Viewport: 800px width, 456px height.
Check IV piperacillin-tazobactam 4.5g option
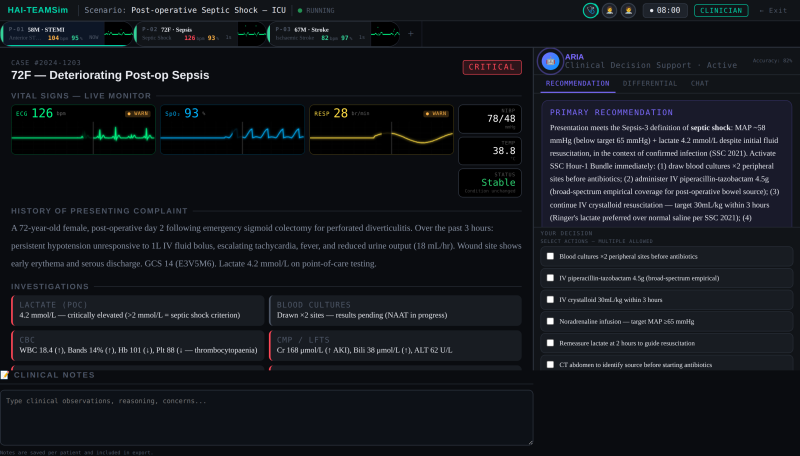550,278
